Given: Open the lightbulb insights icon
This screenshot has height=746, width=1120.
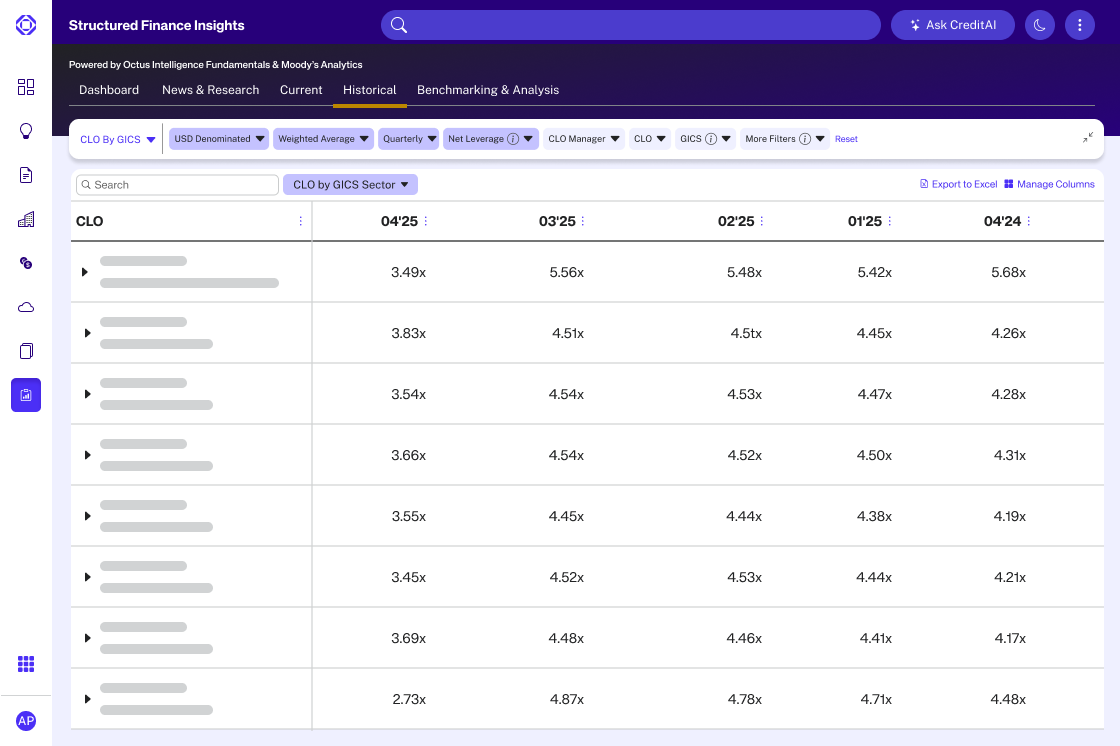Looking at the screenshot, I should (26, 131).
